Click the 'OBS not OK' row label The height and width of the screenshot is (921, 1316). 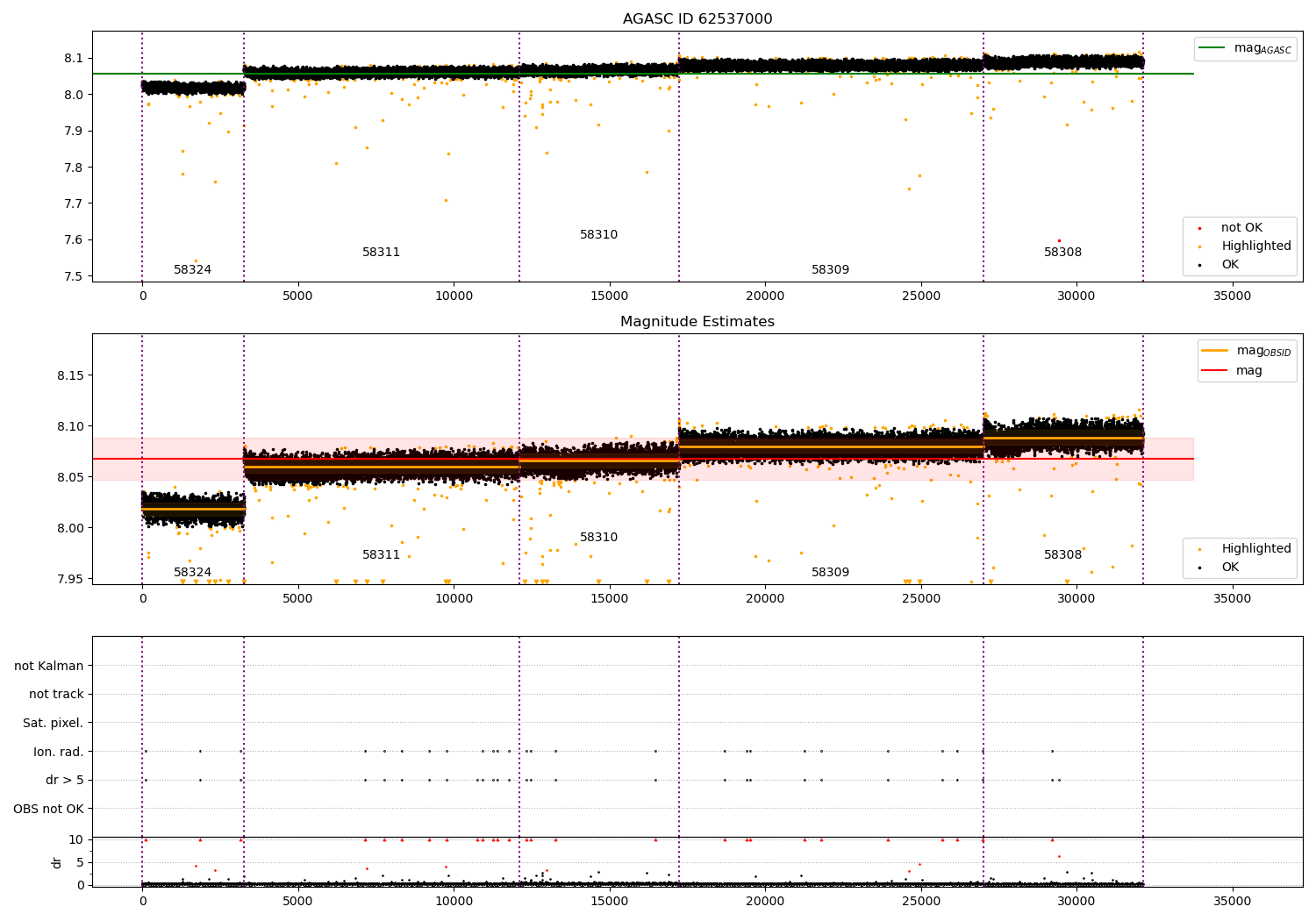48,809
